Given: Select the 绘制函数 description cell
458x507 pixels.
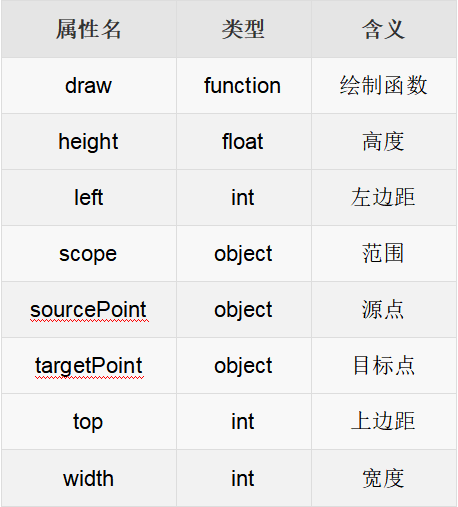Looking at the screenshot, I should (x=384, y=86).
